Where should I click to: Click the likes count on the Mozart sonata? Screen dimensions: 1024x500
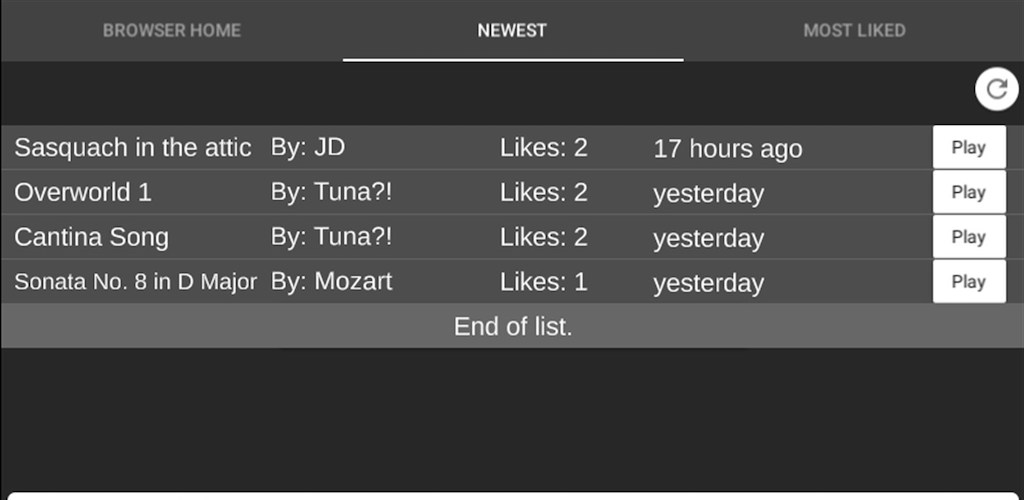tap(544, 282)
